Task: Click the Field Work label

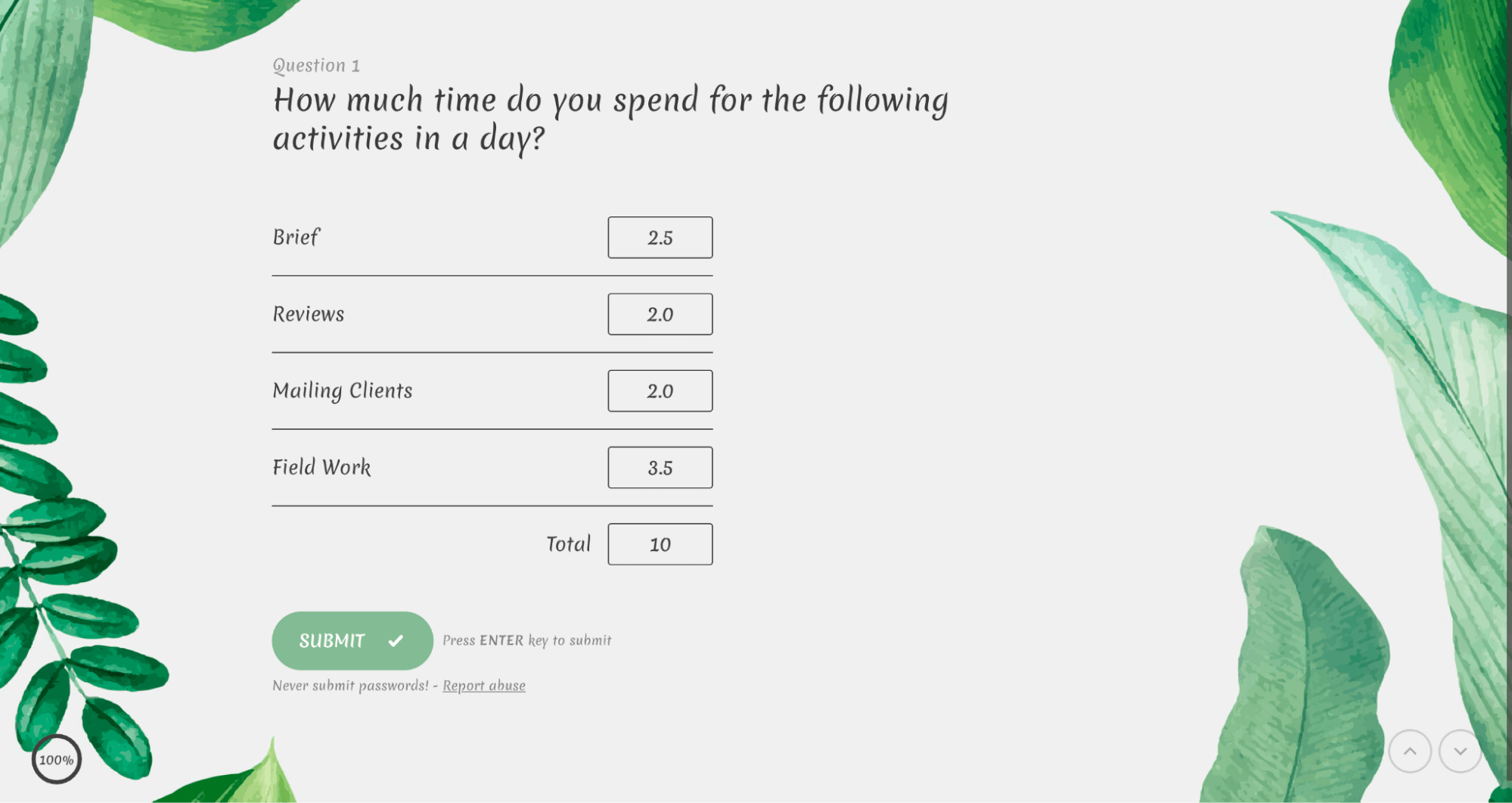Action: pyautogui.click(x=321, y=468)
